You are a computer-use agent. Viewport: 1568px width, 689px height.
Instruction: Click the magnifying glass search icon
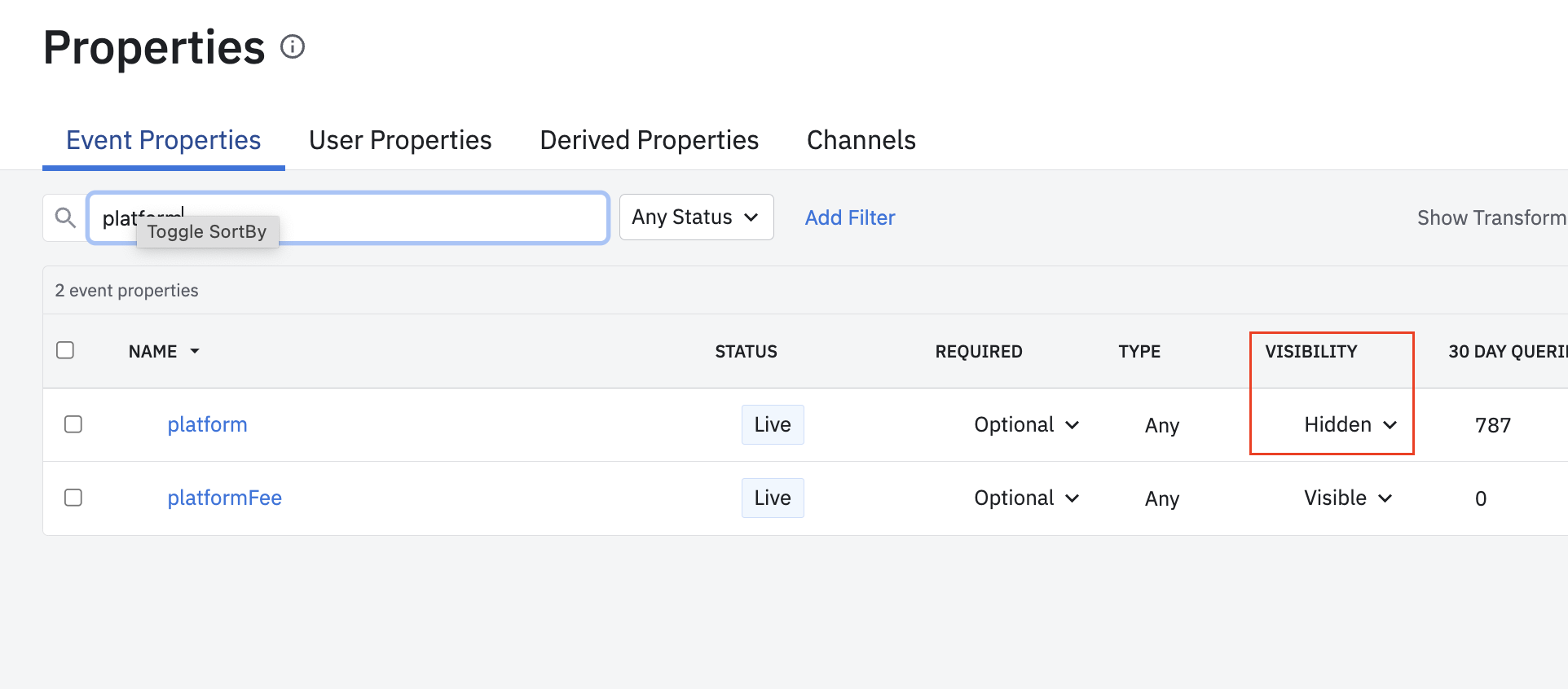tap(65, 217)
